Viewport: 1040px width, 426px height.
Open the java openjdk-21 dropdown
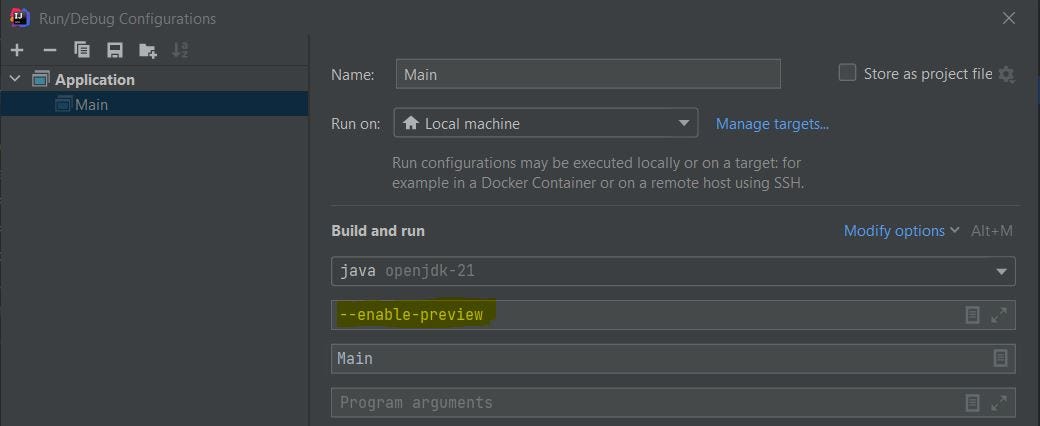[x=672, y=271]
